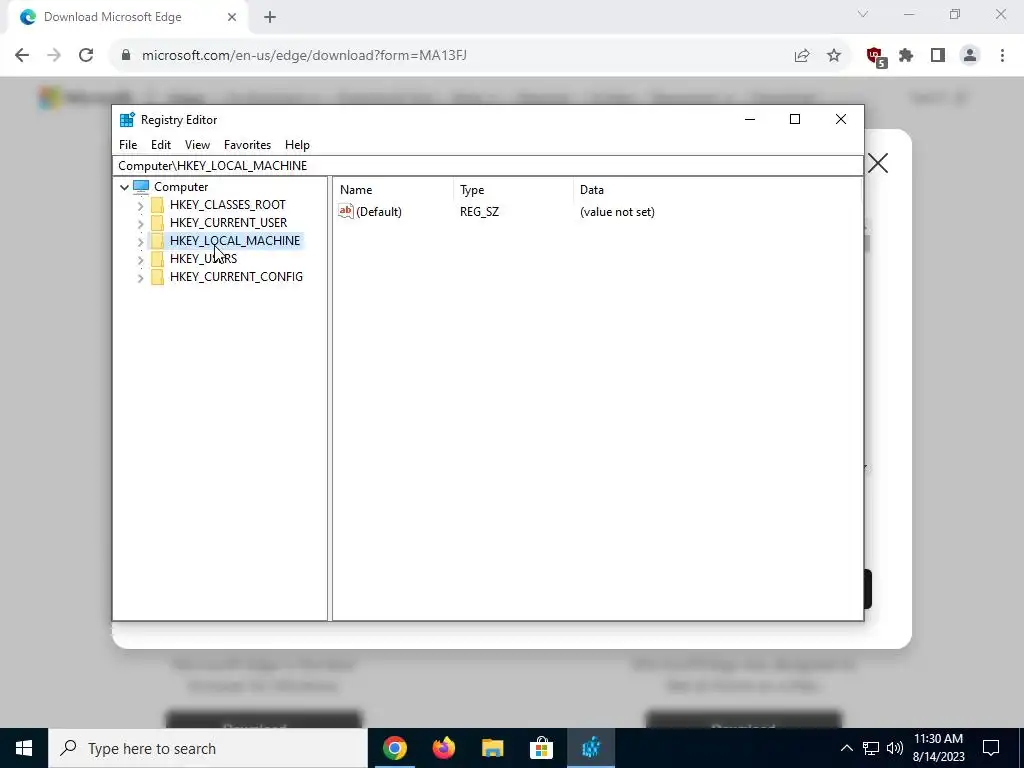
Task: Open Google Chrome from taskbar
Action: [394, 748]
